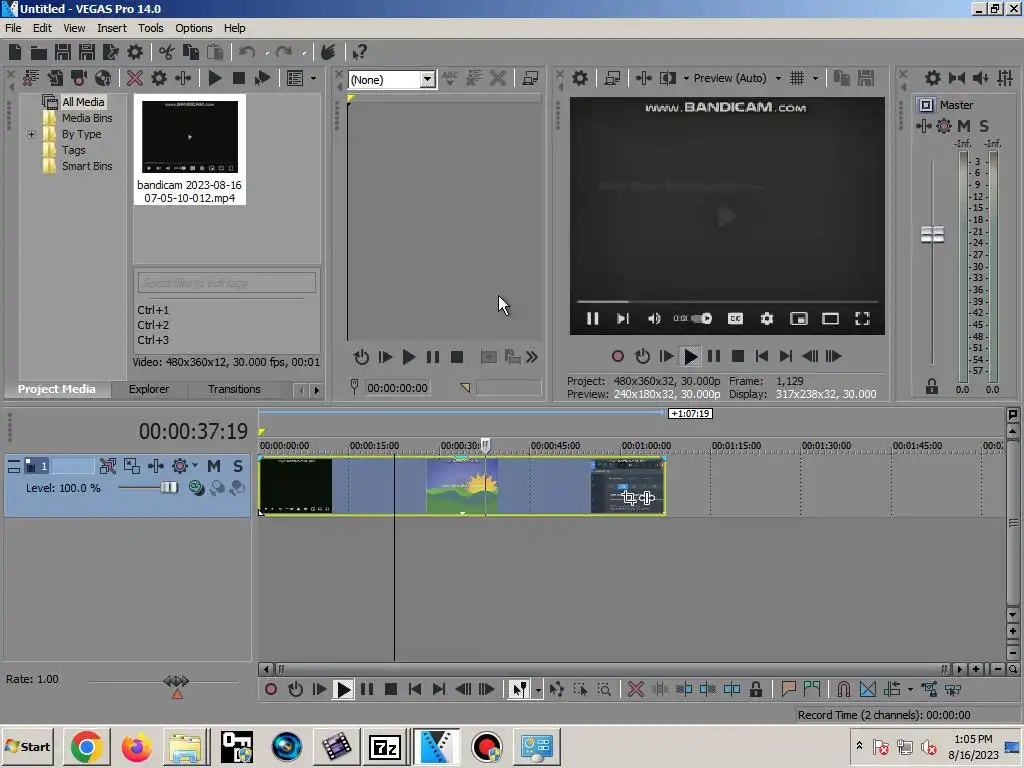Open the overlays dropdown arrow in preview
This screenshot has height=768, width=1024.
click(815, 78)
